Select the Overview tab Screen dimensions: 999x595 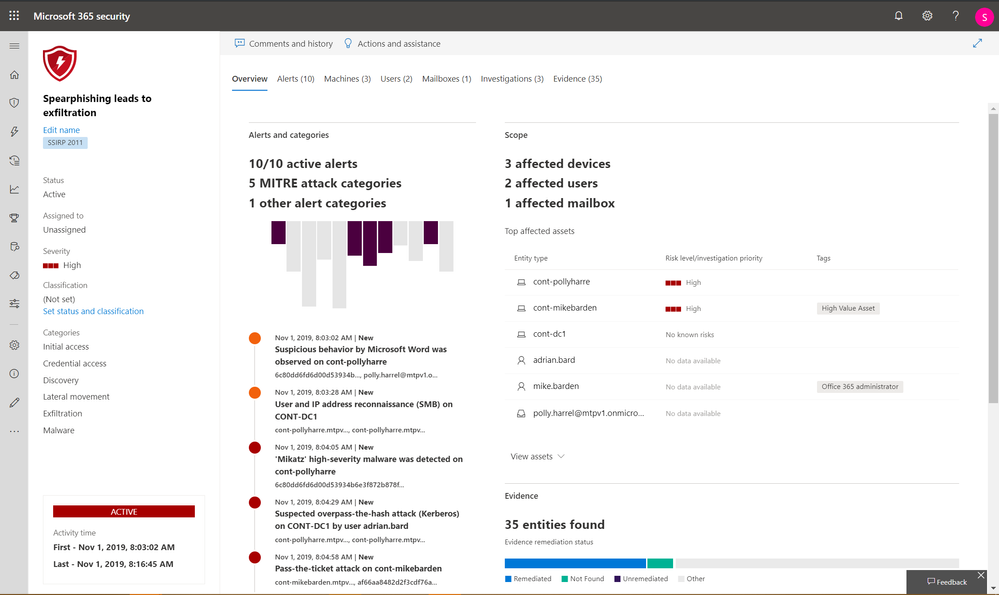(250, 79)
